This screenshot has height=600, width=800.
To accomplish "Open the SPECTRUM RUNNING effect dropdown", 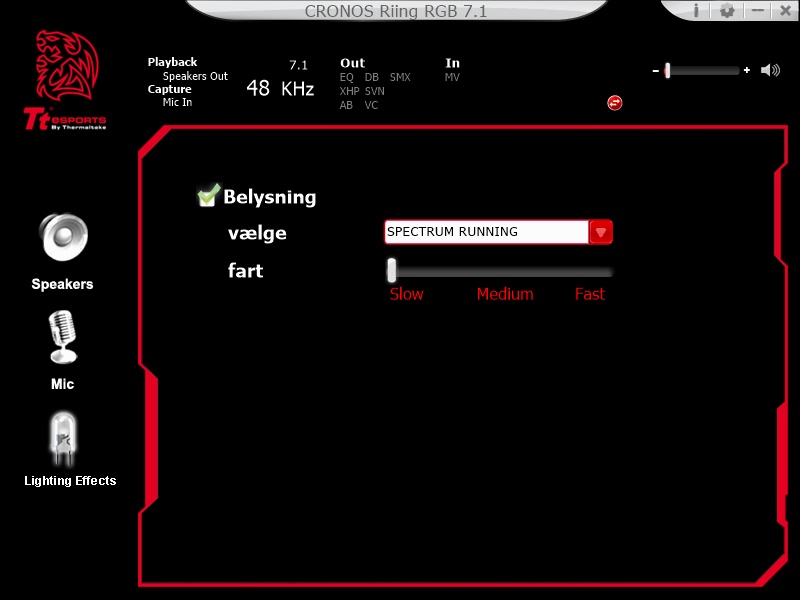I will pyautogui.click(x=498, y=232).
